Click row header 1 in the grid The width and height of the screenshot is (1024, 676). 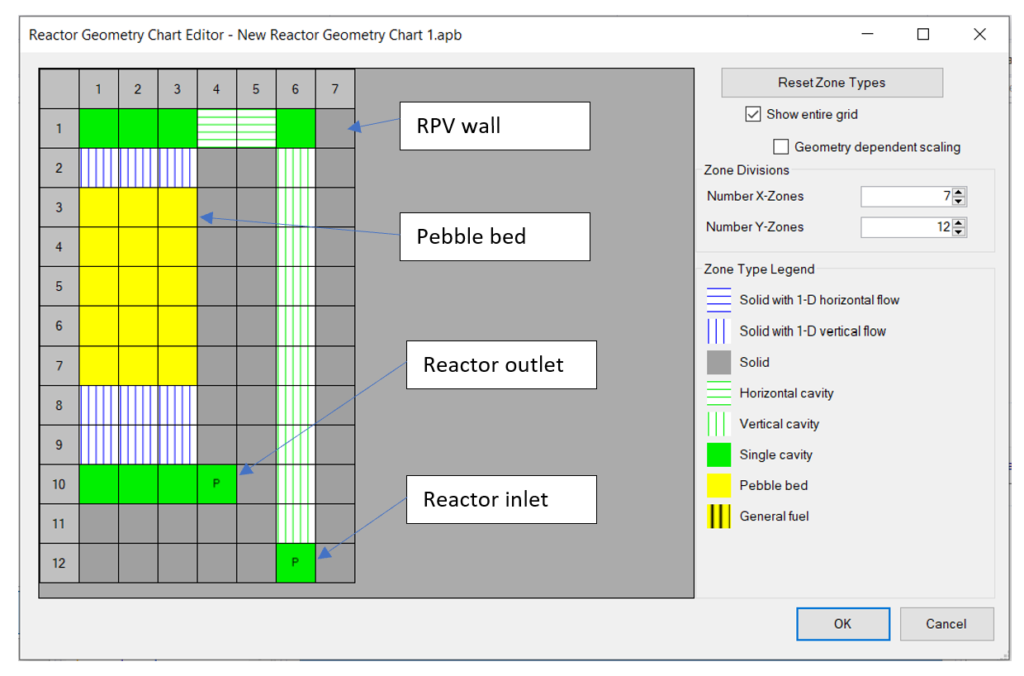tap(59, 129)
